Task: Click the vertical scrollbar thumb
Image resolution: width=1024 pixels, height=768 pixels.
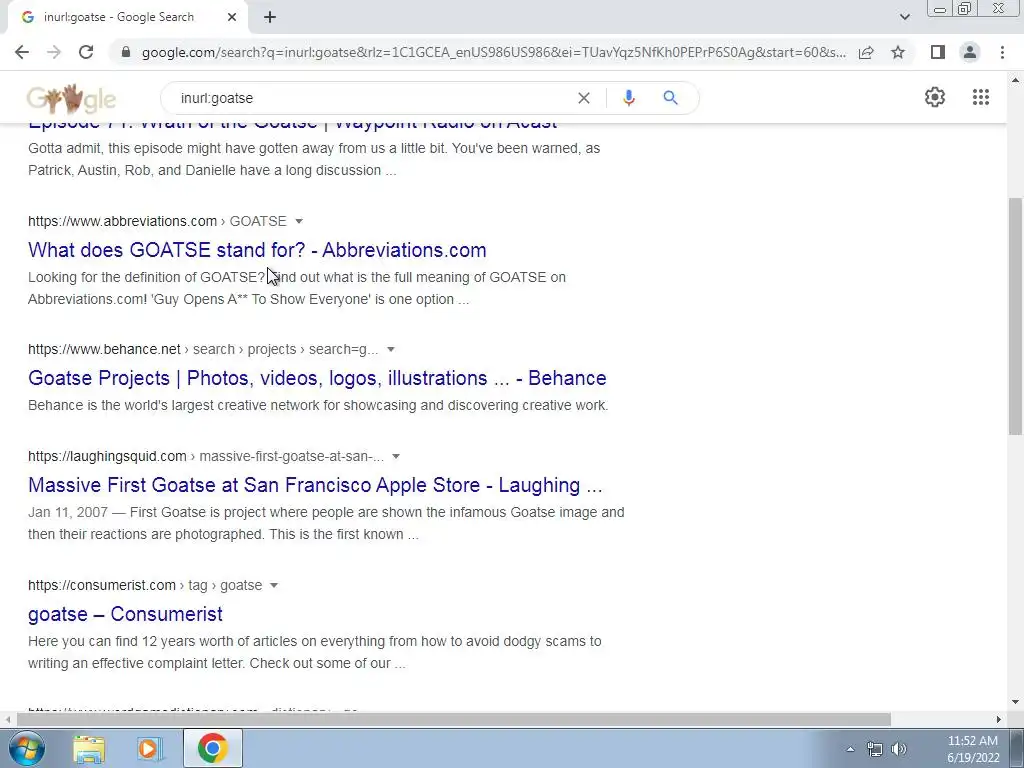Action: pyautogui.click(x=1015, y=316)
